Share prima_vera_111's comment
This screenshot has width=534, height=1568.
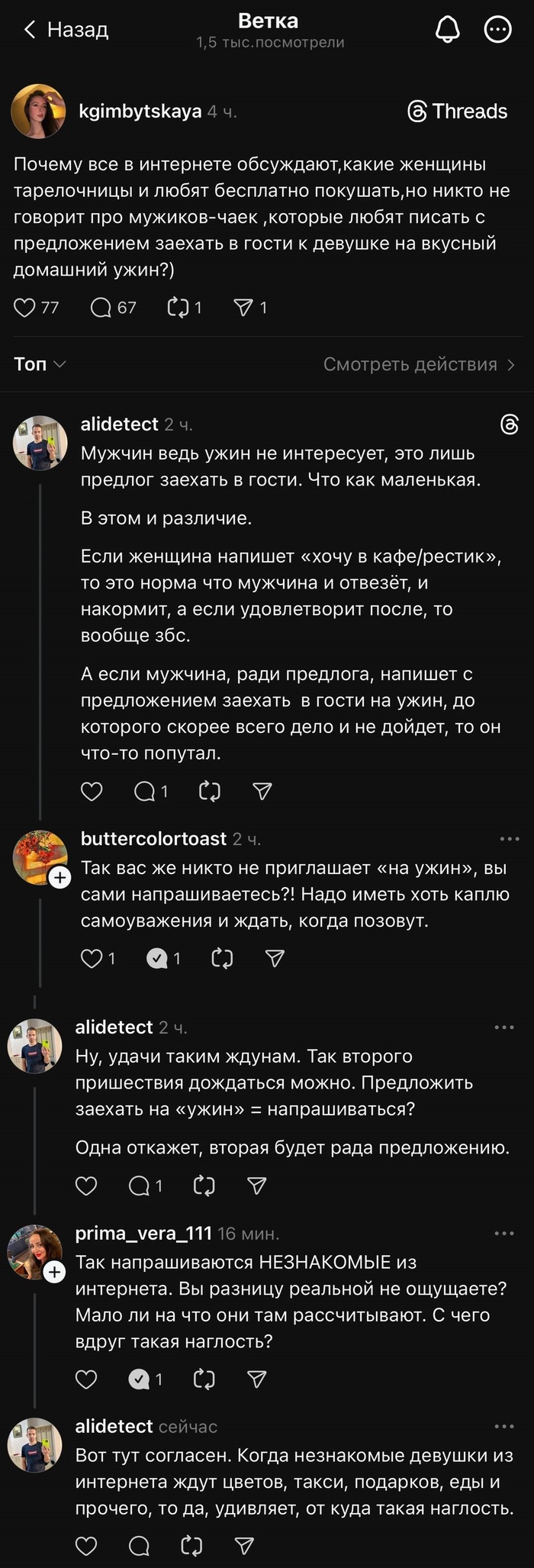256,1379
